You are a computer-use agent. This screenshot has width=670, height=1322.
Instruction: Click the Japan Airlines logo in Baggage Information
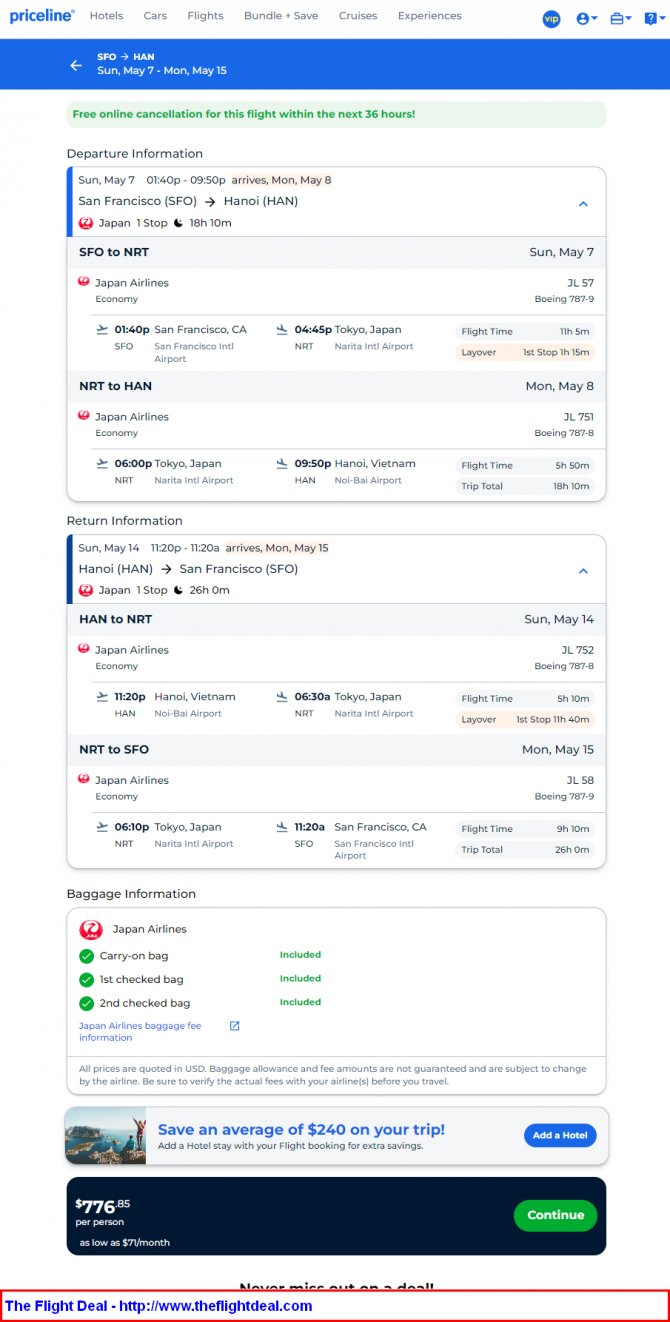coord(91,930)
